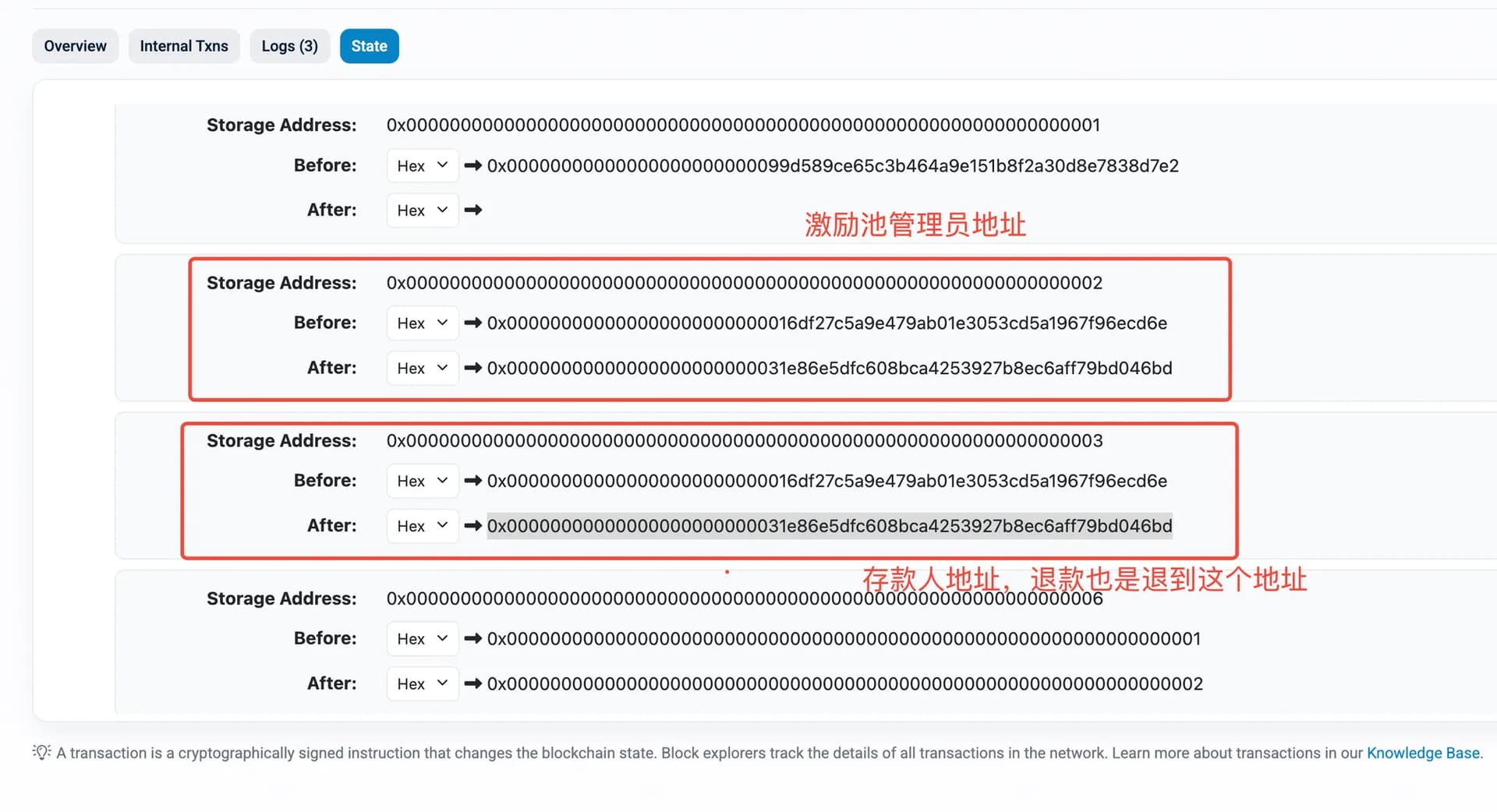Open the Logs (3) tab
The image size is (1497, 812).
point(290,46)
